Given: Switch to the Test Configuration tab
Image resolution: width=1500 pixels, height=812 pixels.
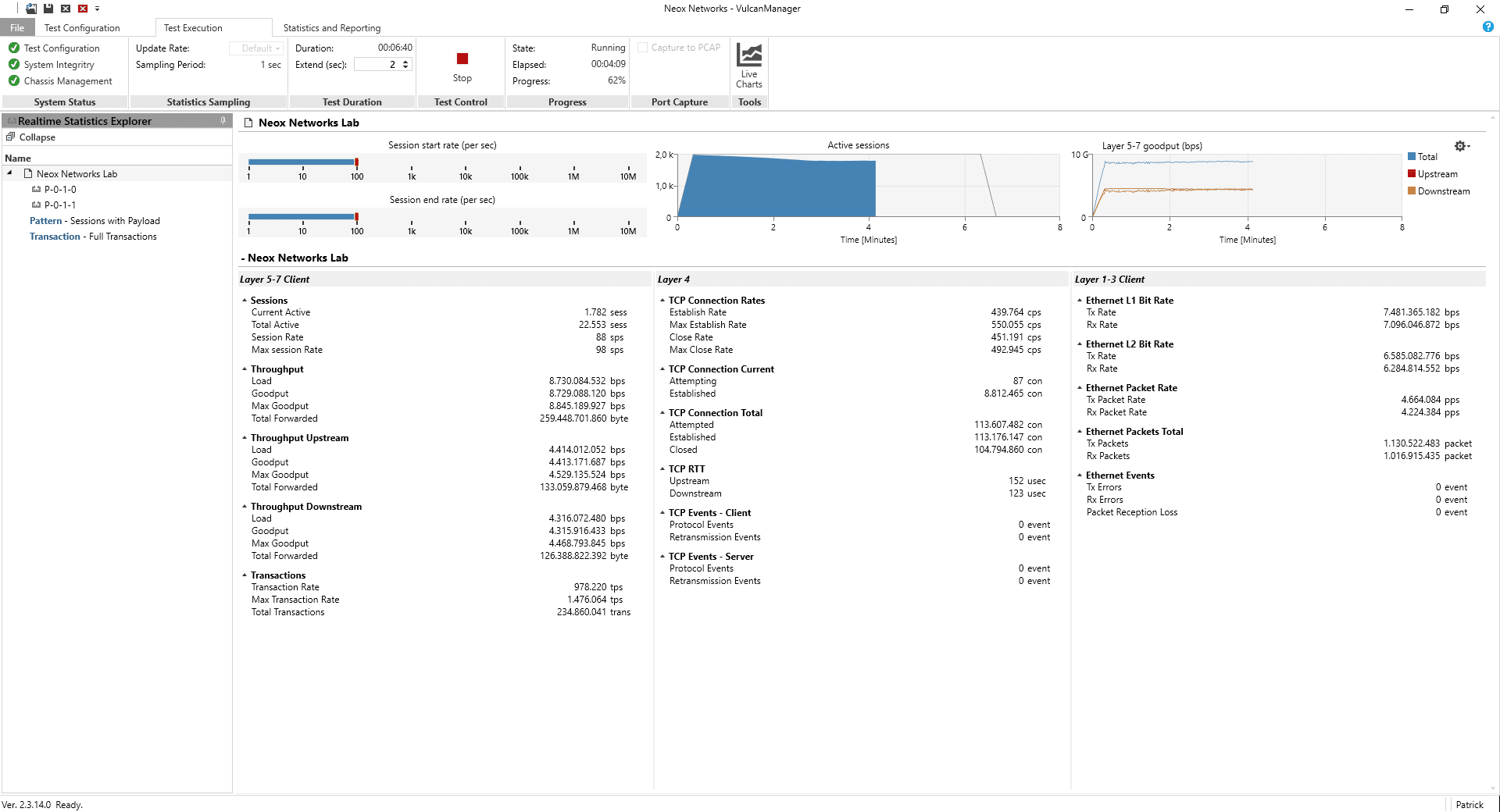Looking at the screenshot, I should click(82, 28).
